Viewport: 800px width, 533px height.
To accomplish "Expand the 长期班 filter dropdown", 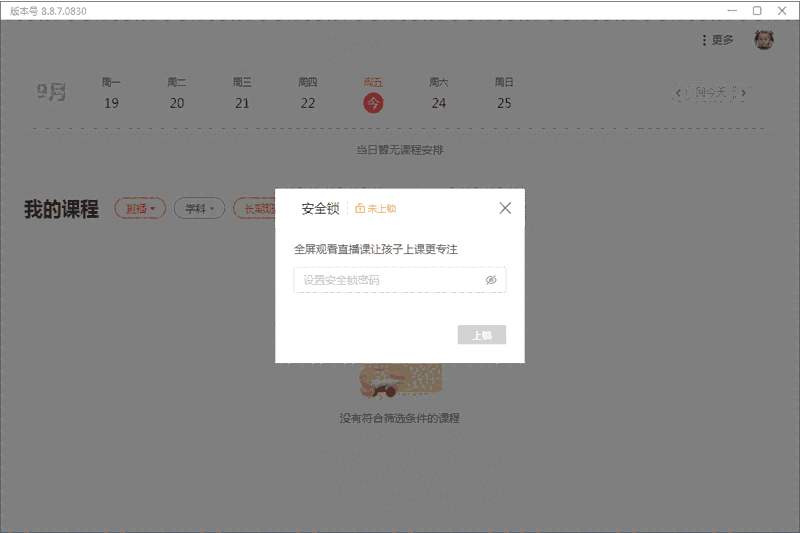I will point(254,208).
